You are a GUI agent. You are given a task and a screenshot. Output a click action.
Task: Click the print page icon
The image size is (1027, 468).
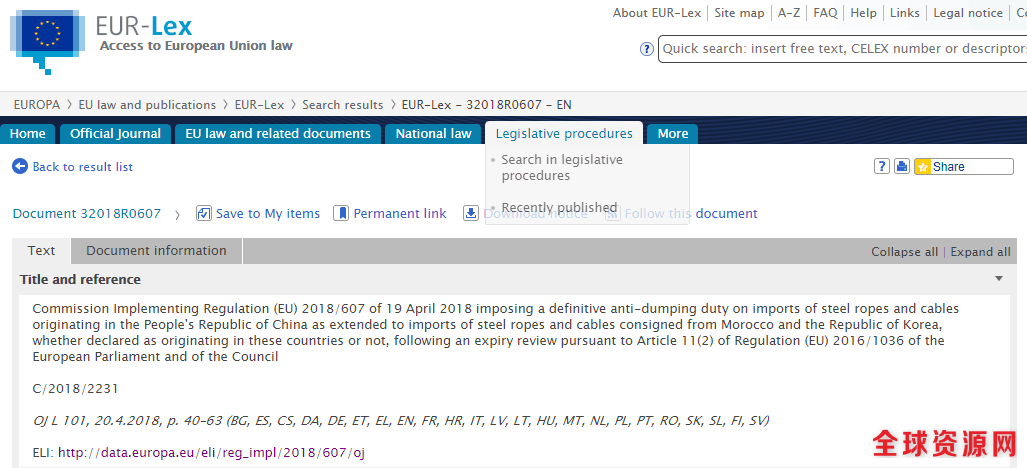coord(902,166)
